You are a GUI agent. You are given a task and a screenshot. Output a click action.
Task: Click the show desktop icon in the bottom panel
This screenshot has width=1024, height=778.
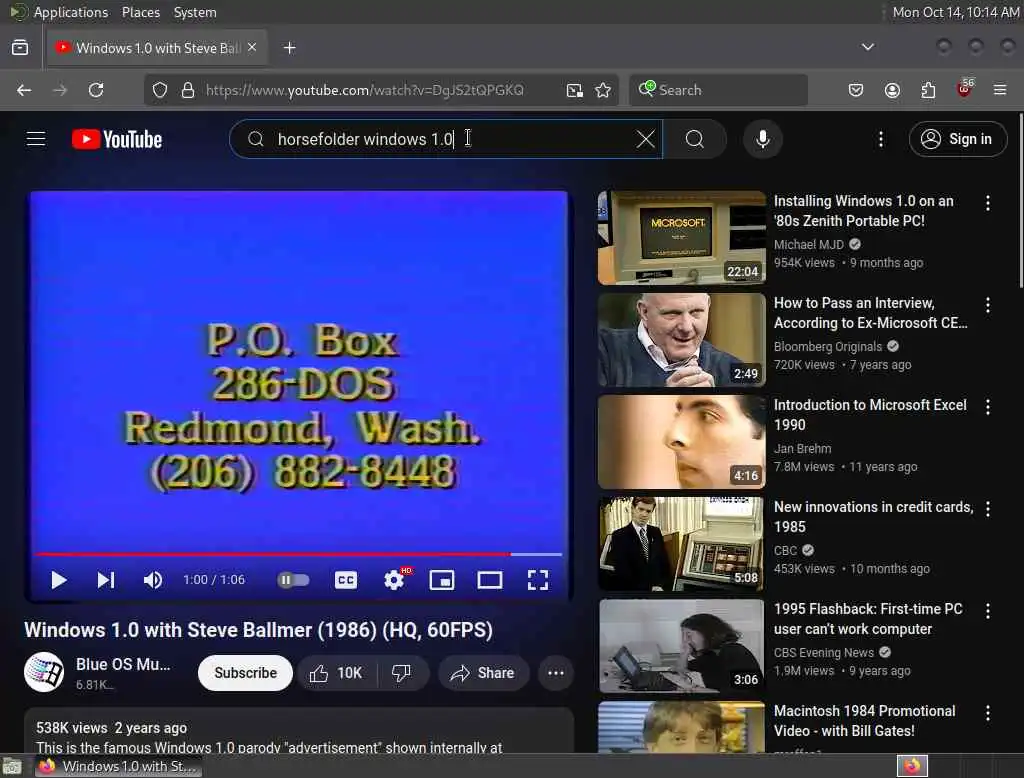pyautogui.click(x=12, y=766)
